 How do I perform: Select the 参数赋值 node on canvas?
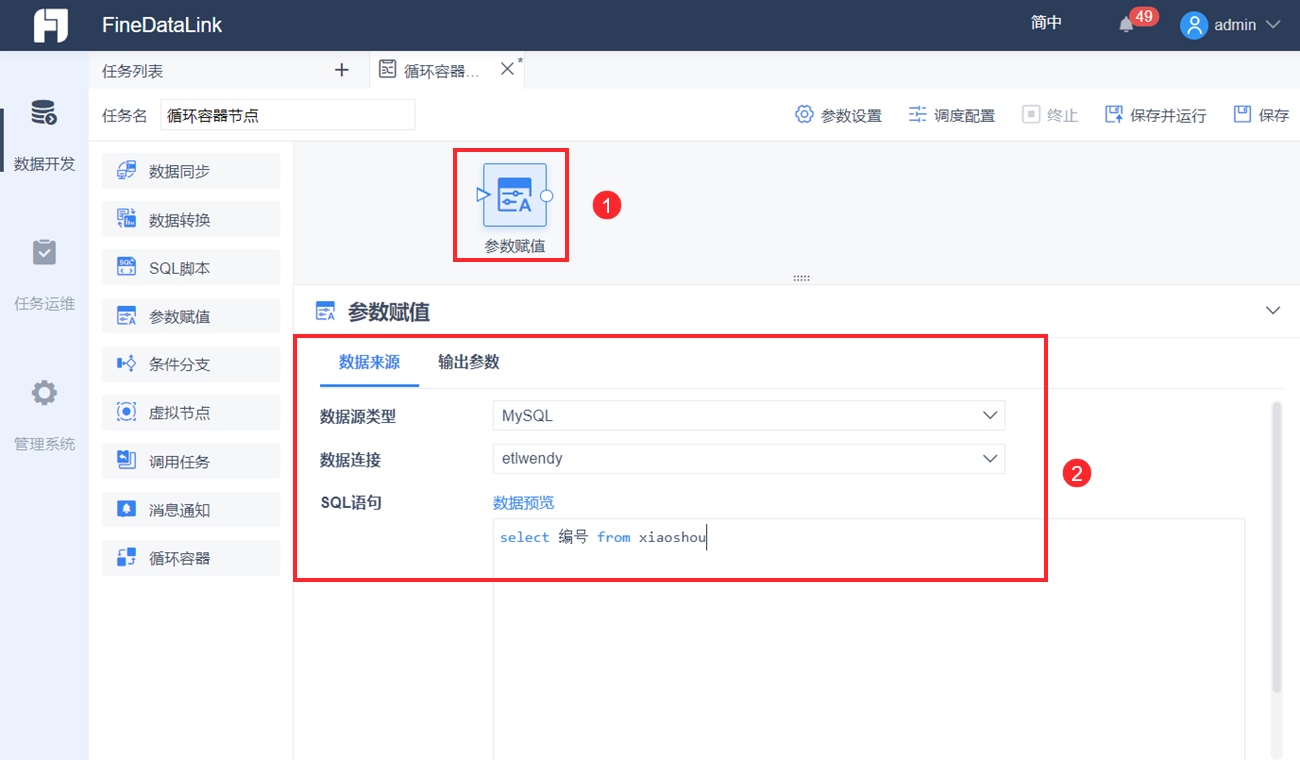515,195
